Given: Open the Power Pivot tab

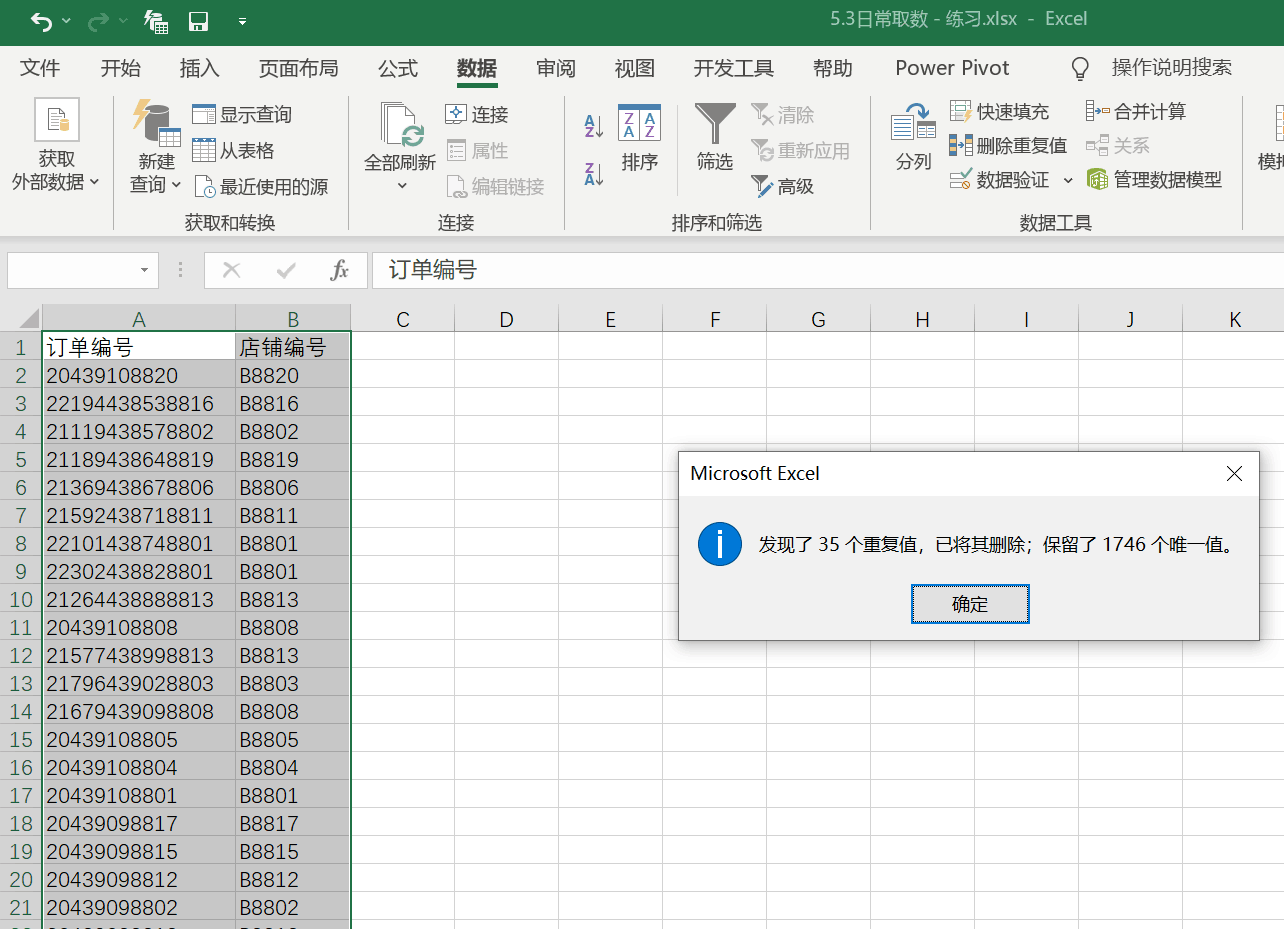Looking at the screenshot, I should point(952,68).
